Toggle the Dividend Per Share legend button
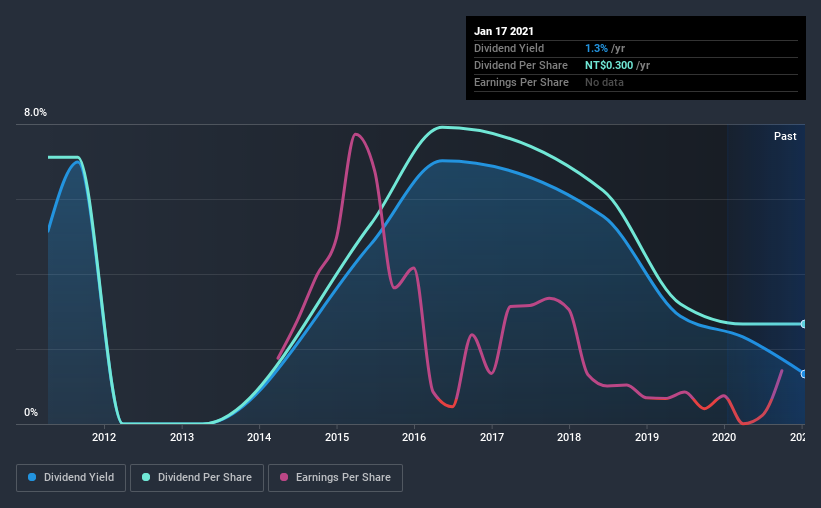This screenshot has height=508, width=821. pyautogui.click(x=197, y=478)
